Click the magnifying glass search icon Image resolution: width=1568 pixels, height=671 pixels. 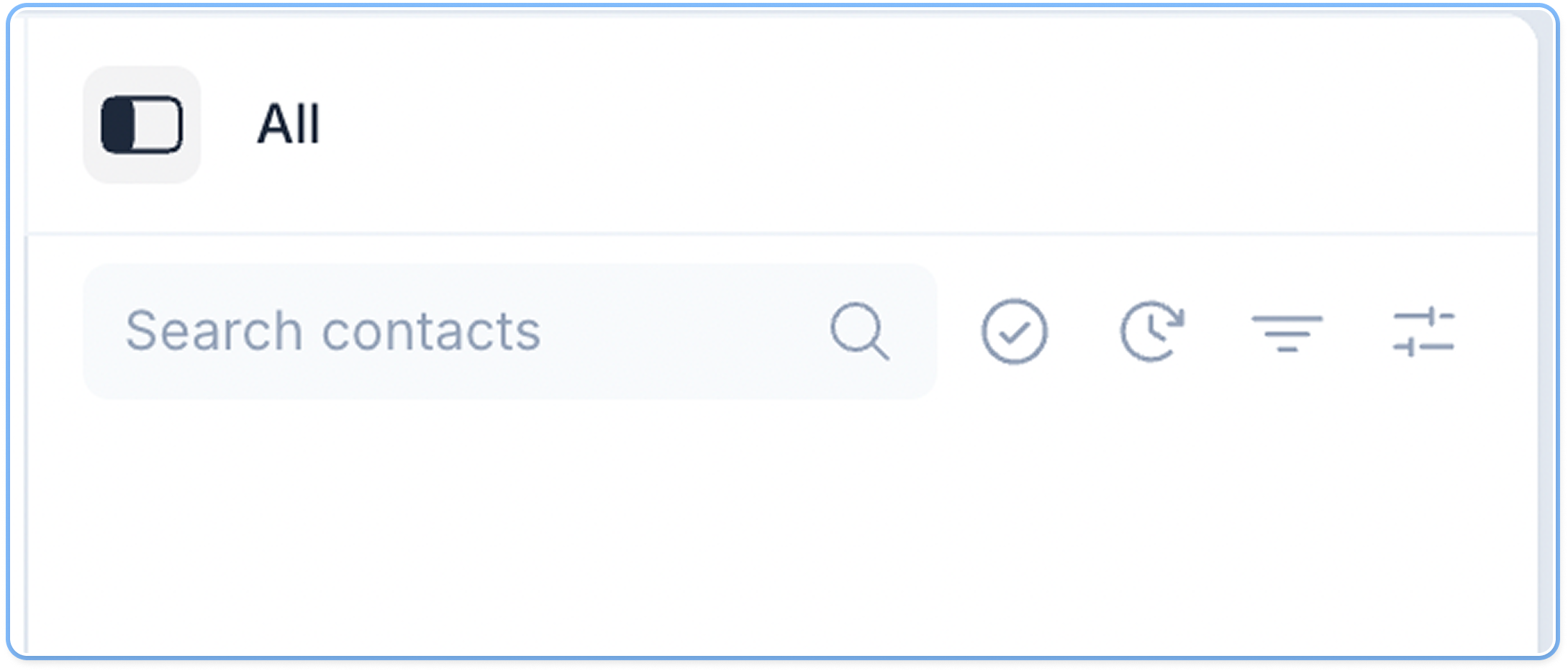point(860,332)
